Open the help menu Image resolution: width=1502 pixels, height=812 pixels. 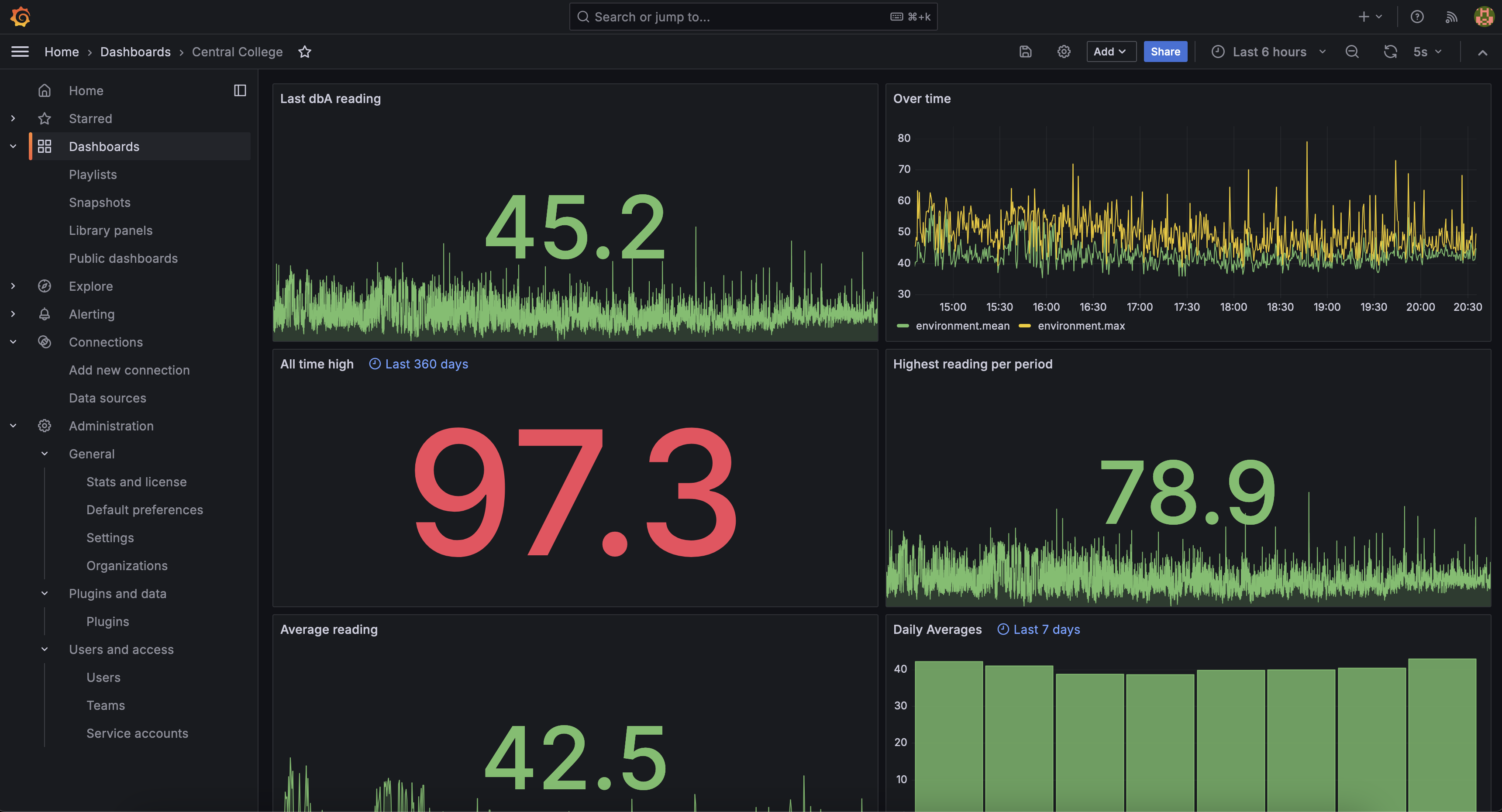click(1417, 16)
